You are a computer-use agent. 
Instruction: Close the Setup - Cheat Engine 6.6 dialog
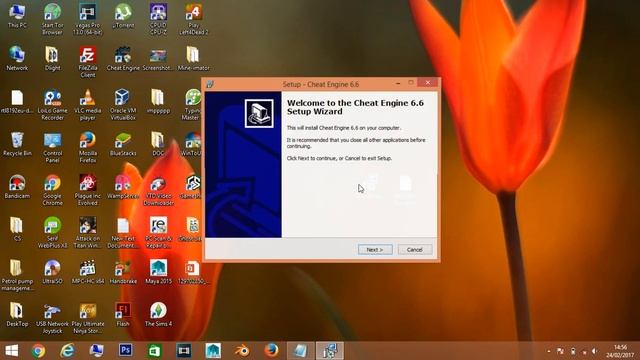point(428,83)
